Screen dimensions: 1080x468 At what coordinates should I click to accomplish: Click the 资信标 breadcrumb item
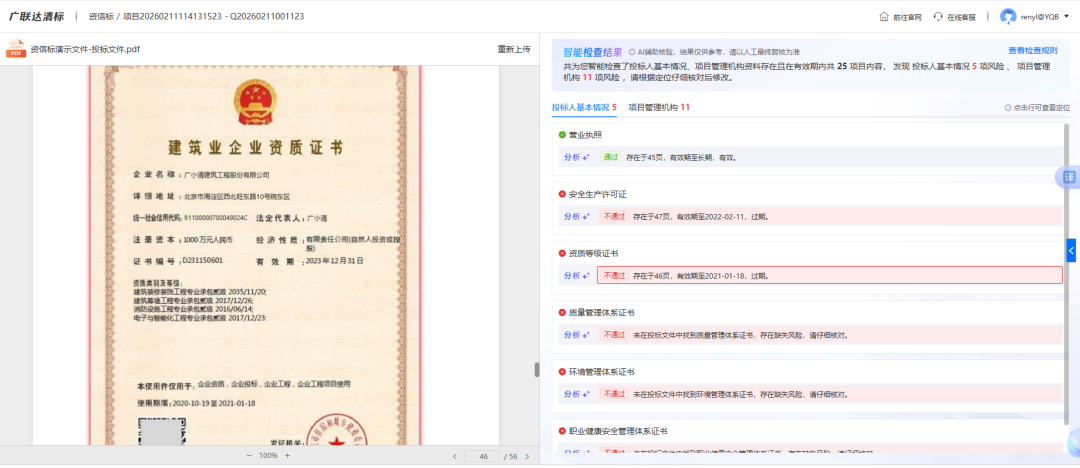tap(101, 17)
